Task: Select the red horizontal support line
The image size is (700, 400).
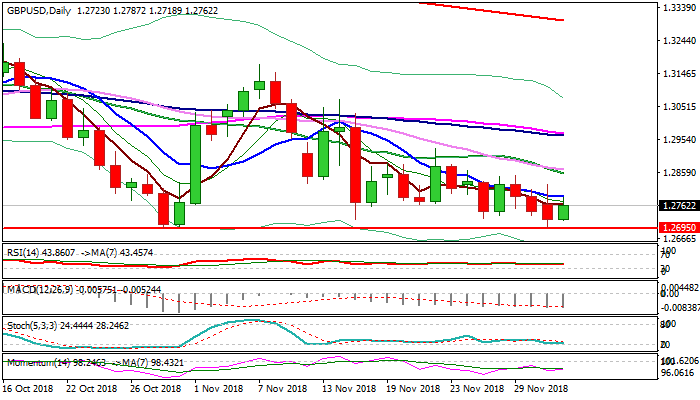Action: click(300, 228)
